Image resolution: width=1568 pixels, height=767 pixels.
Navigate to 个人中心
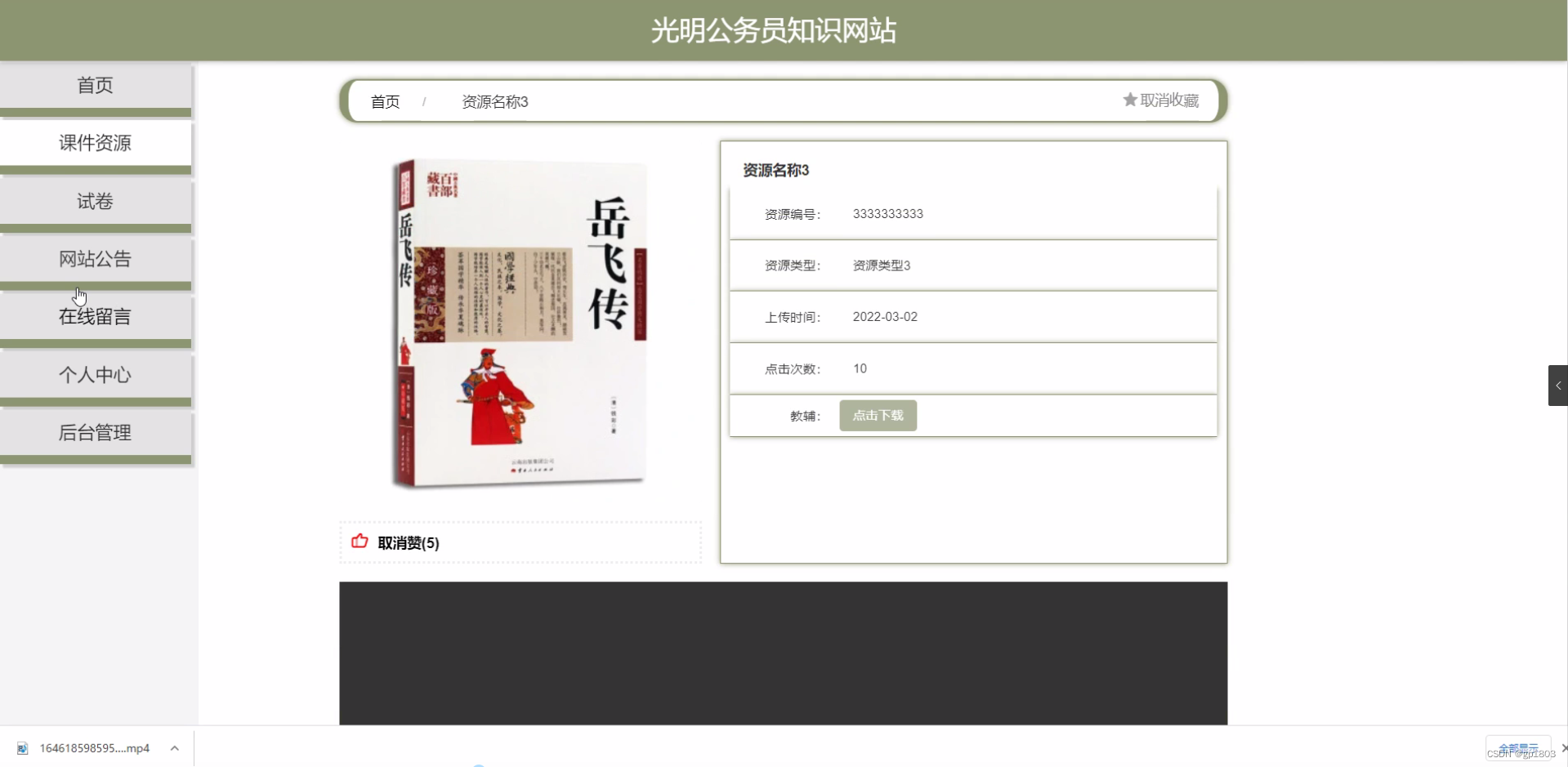coord(95,375)
